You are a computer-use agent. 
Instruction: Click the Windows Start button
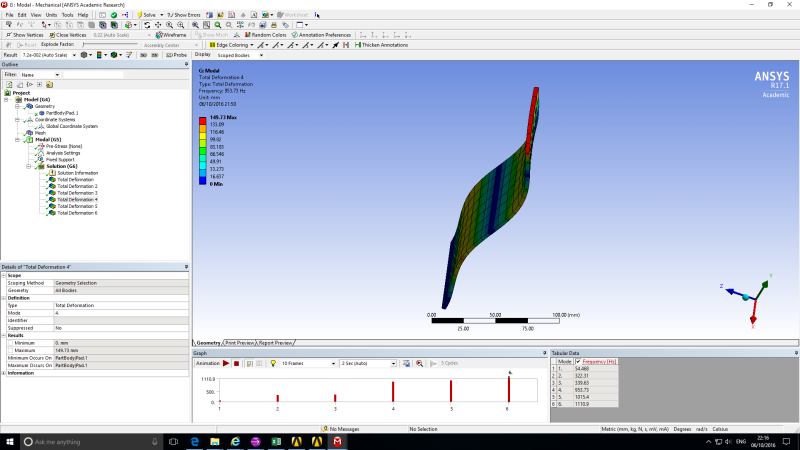point(10,441)
